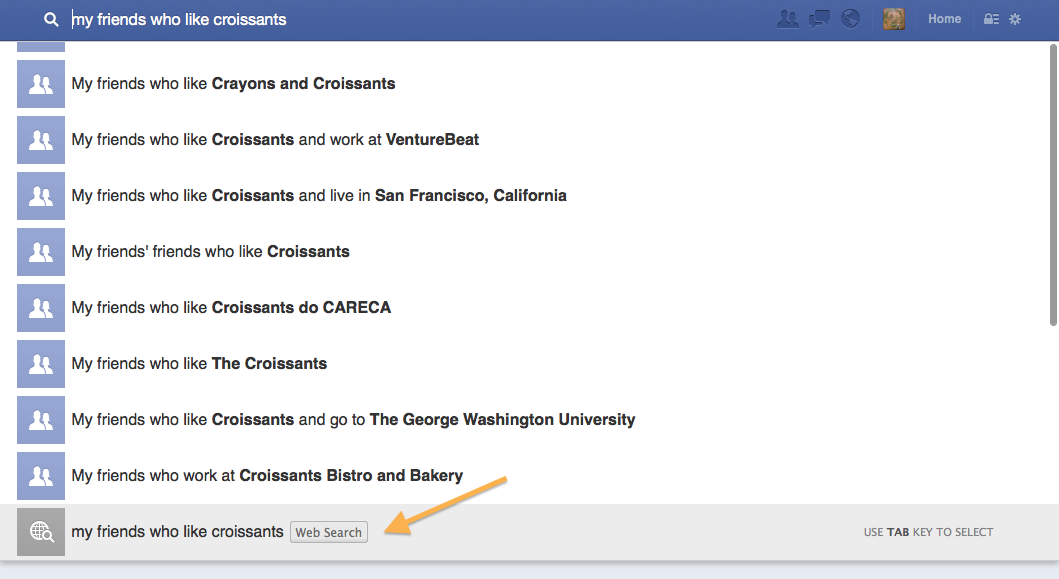Select friends icon beside George Washington University suggestion
The height and width of the screenshot is (579, 1059).
pyautogui.click(x=41, y=420)
